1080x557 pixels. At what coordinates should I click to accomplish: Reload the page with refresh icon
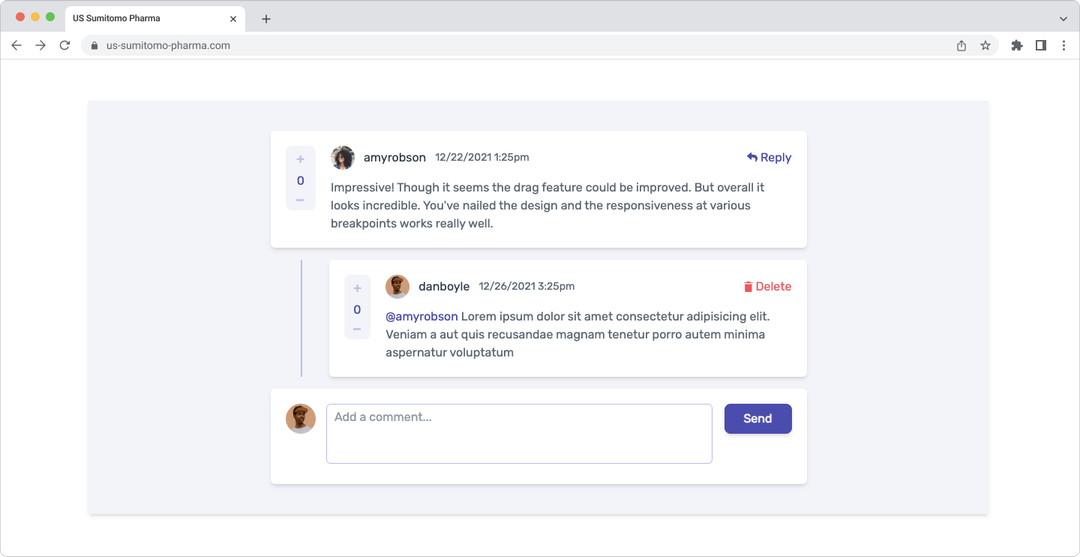coord(65,45)
